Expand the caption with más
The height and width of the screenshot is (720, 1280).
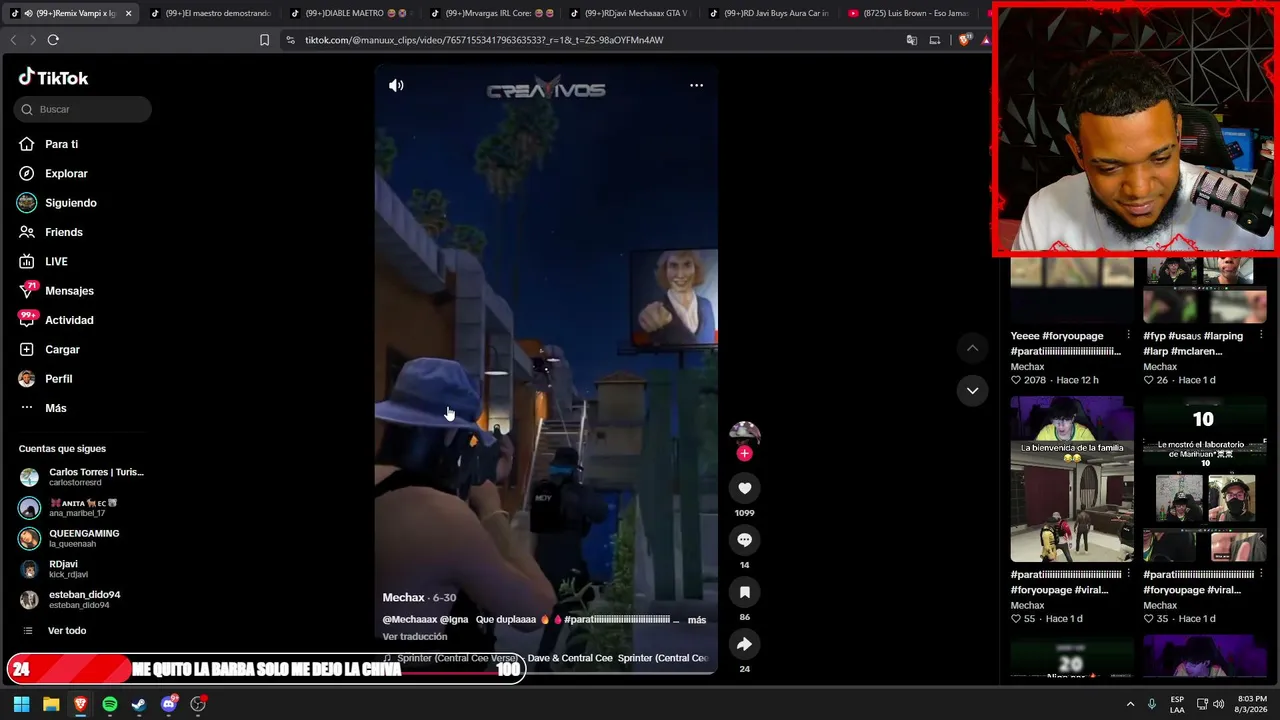tap(697, 620)
